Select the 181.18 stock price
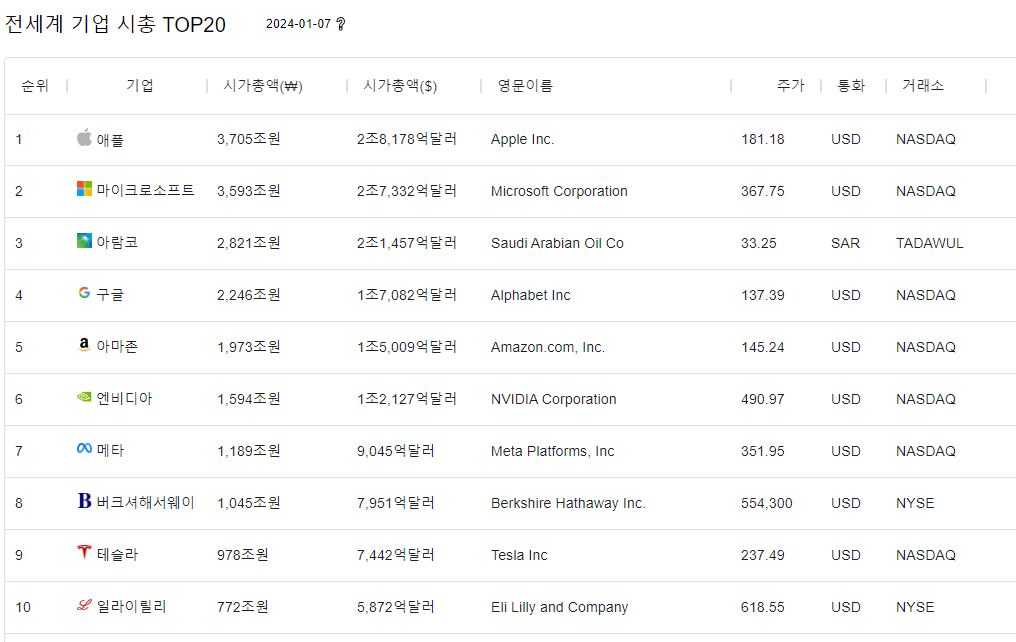1016x642 pixels. (763, 139)
